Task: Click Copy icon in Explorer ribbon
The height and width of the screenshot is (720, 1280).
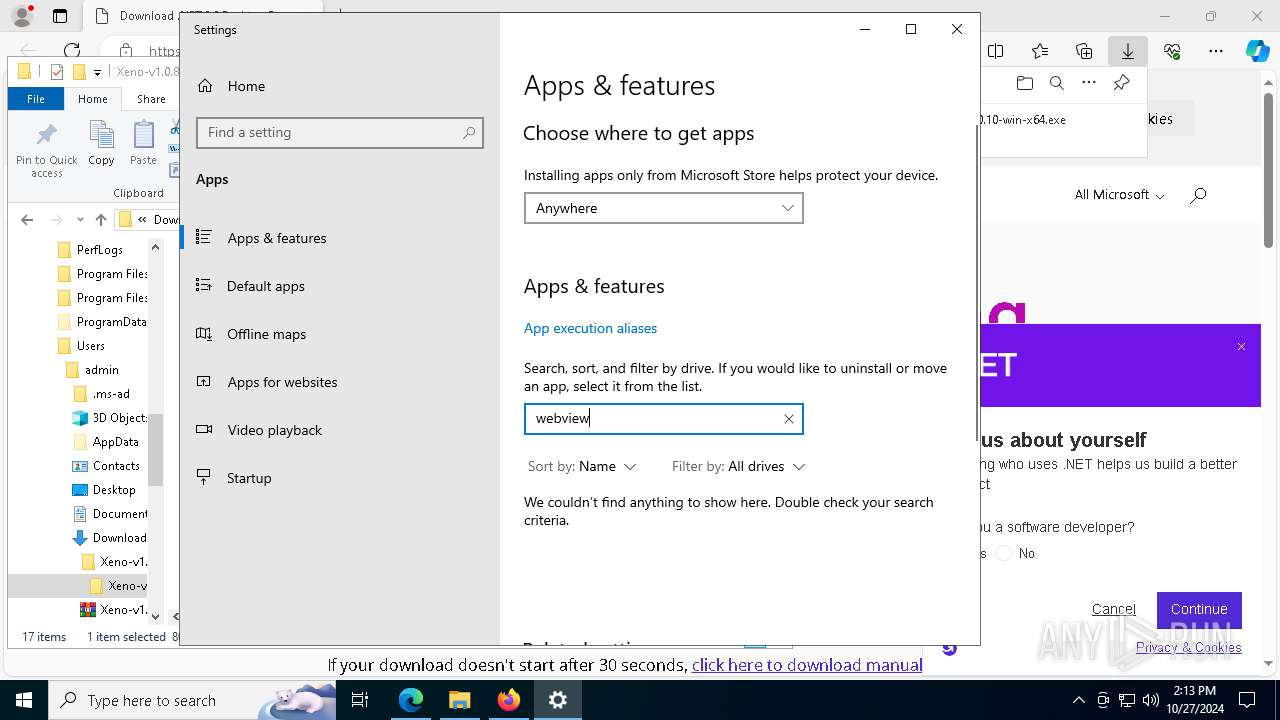Action: [x=101, y=143]
